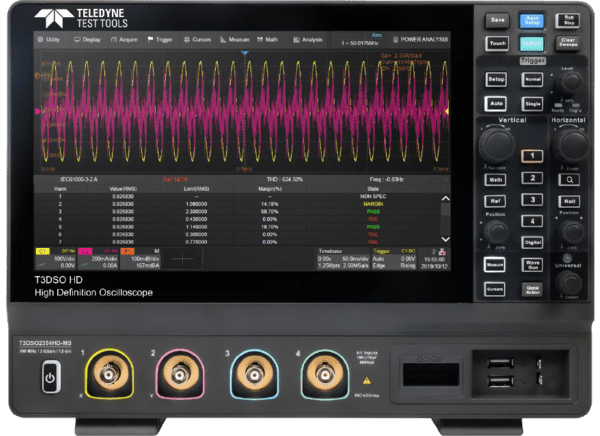Open the yellow C1 channel descriptor box

coord(55,259)
